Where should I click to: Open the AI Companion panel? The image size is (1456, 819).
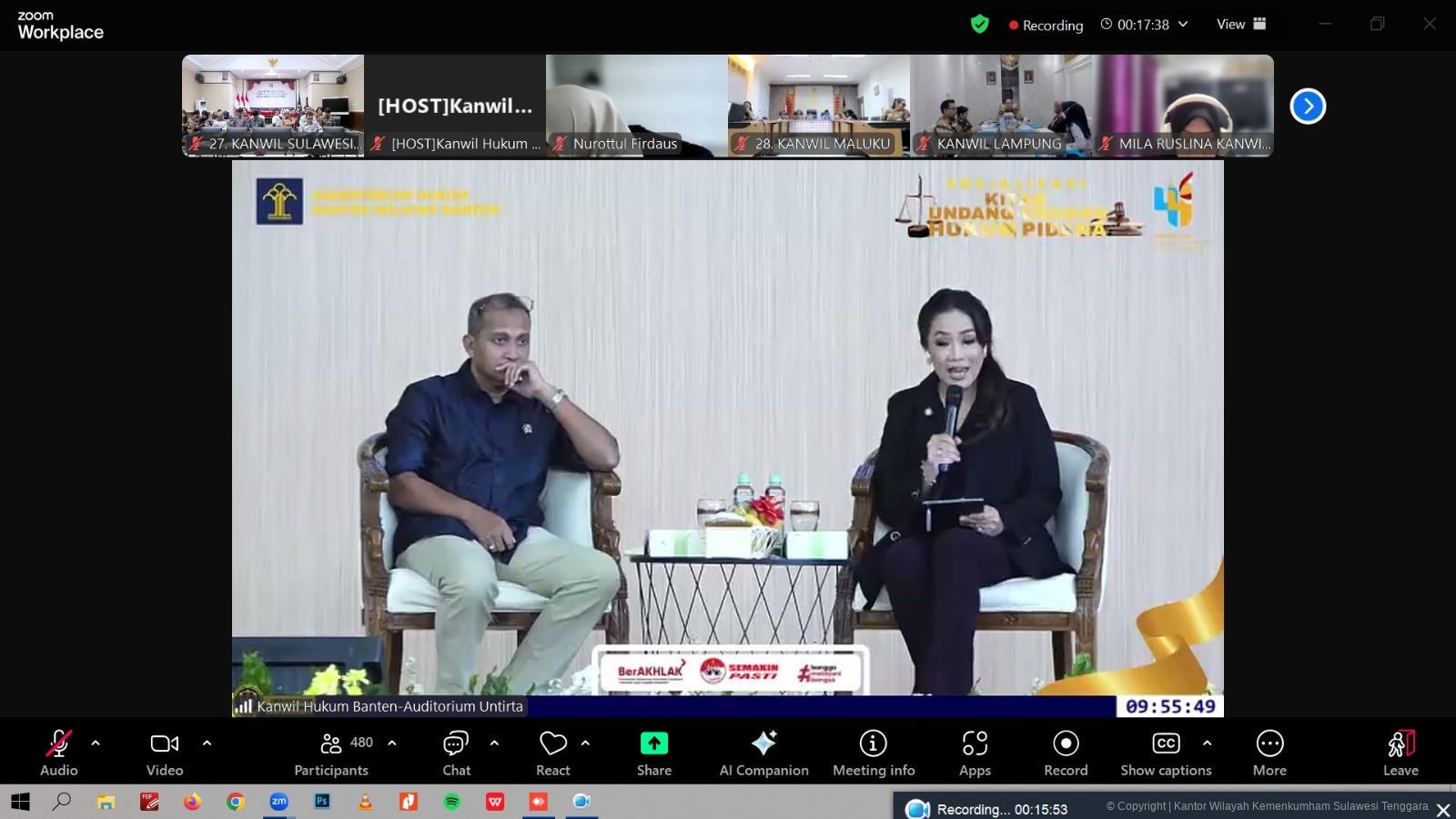763,753
